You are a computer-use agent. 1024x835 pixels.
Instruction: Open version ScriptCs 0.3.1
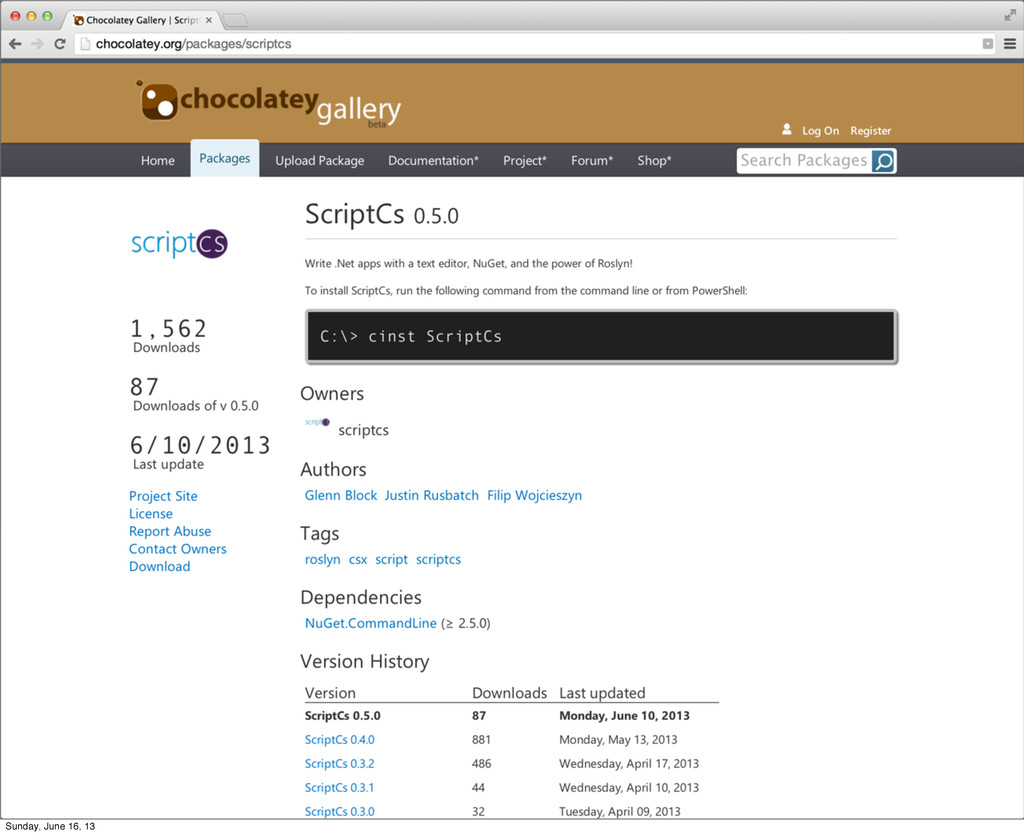(340, 788)
